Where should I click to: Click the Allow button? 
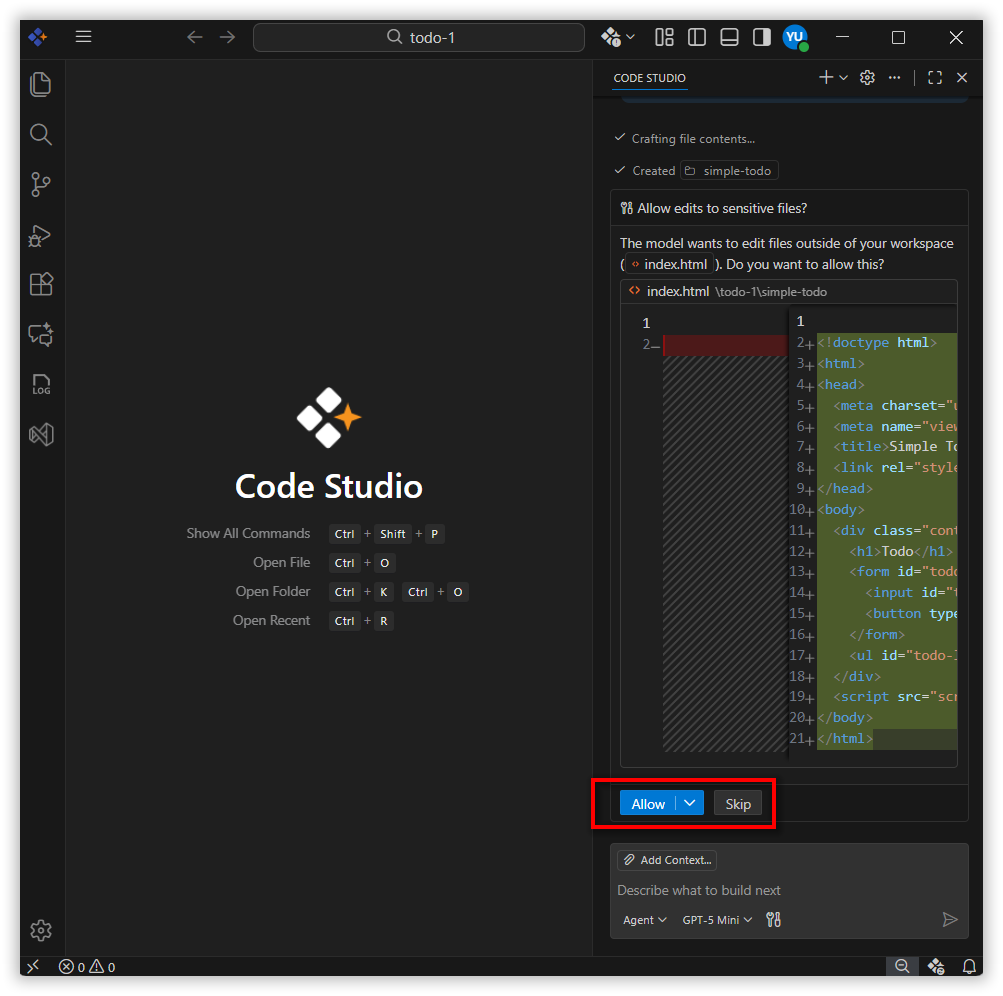(648, 803)
